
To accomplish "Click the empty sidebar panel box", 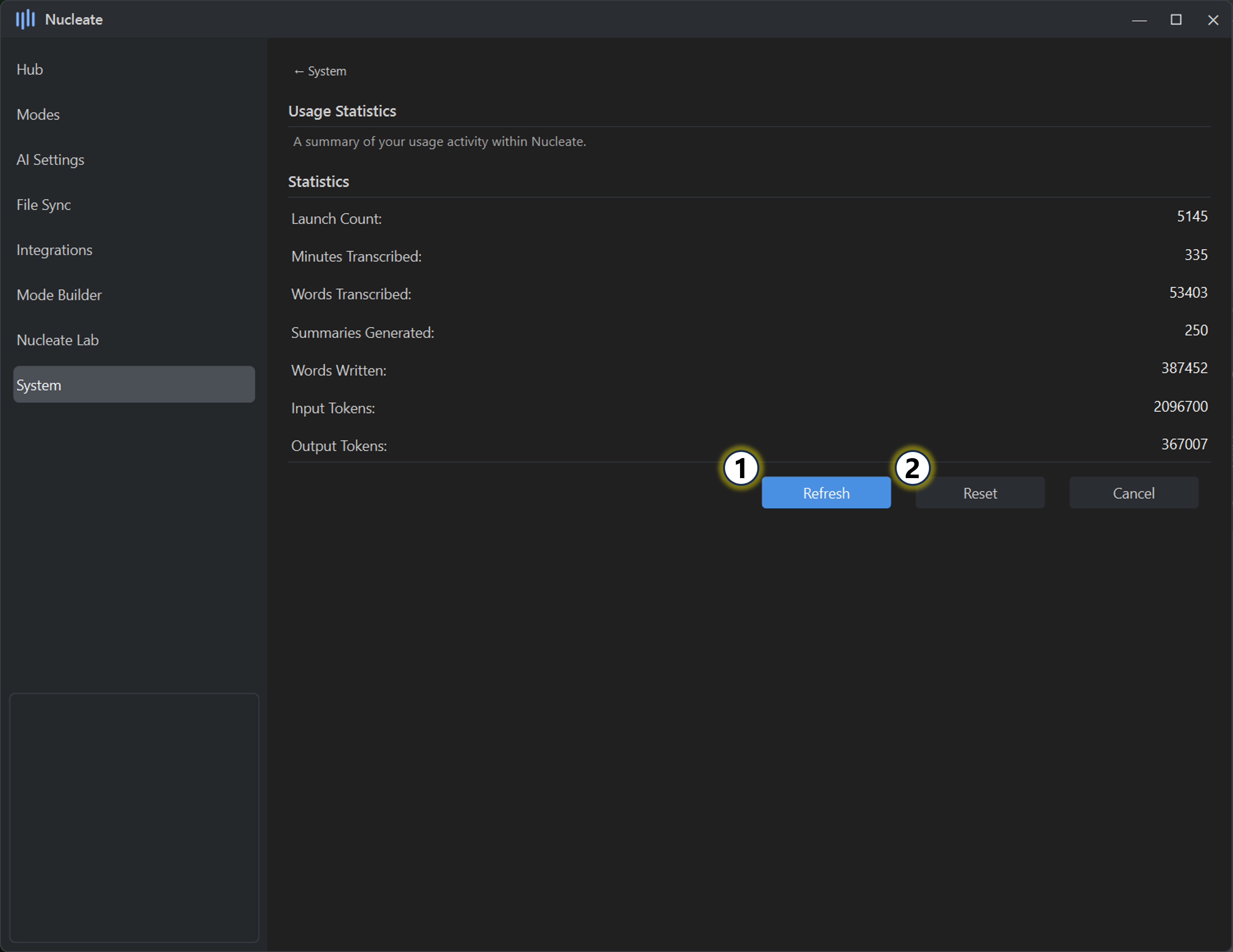I will point(134,817).
